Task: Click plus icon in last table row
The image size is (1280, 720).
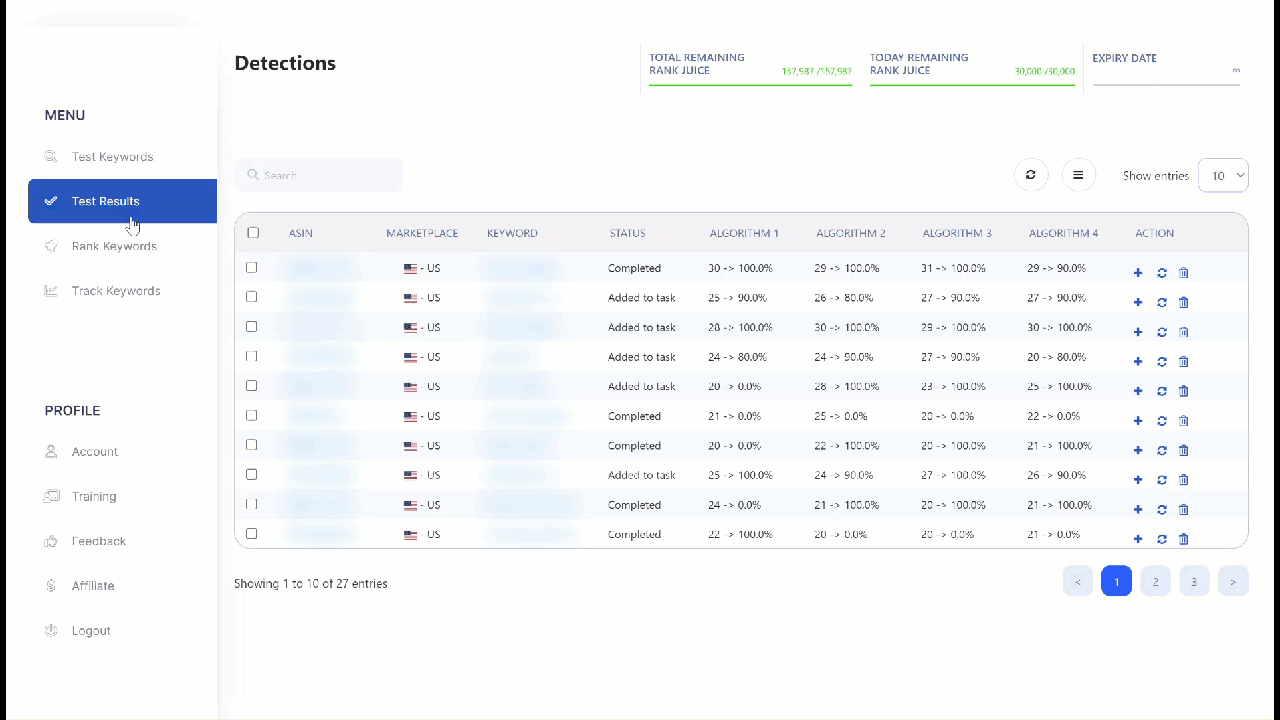Action: [x=1138, y=539]
